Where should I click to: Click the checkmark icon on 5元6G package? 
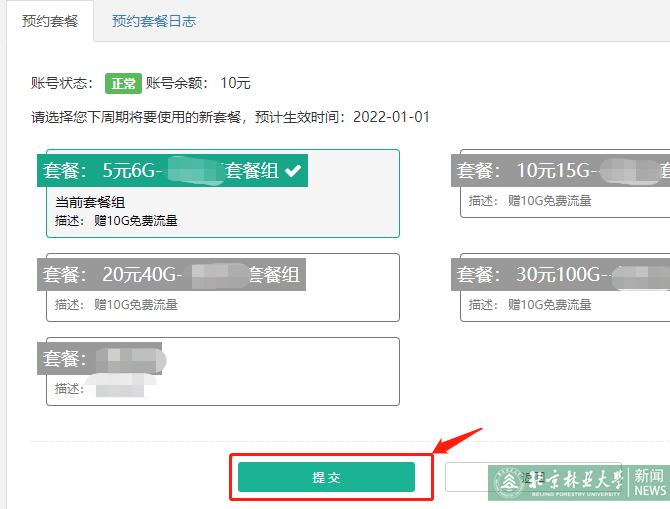[x=292, y=171]
